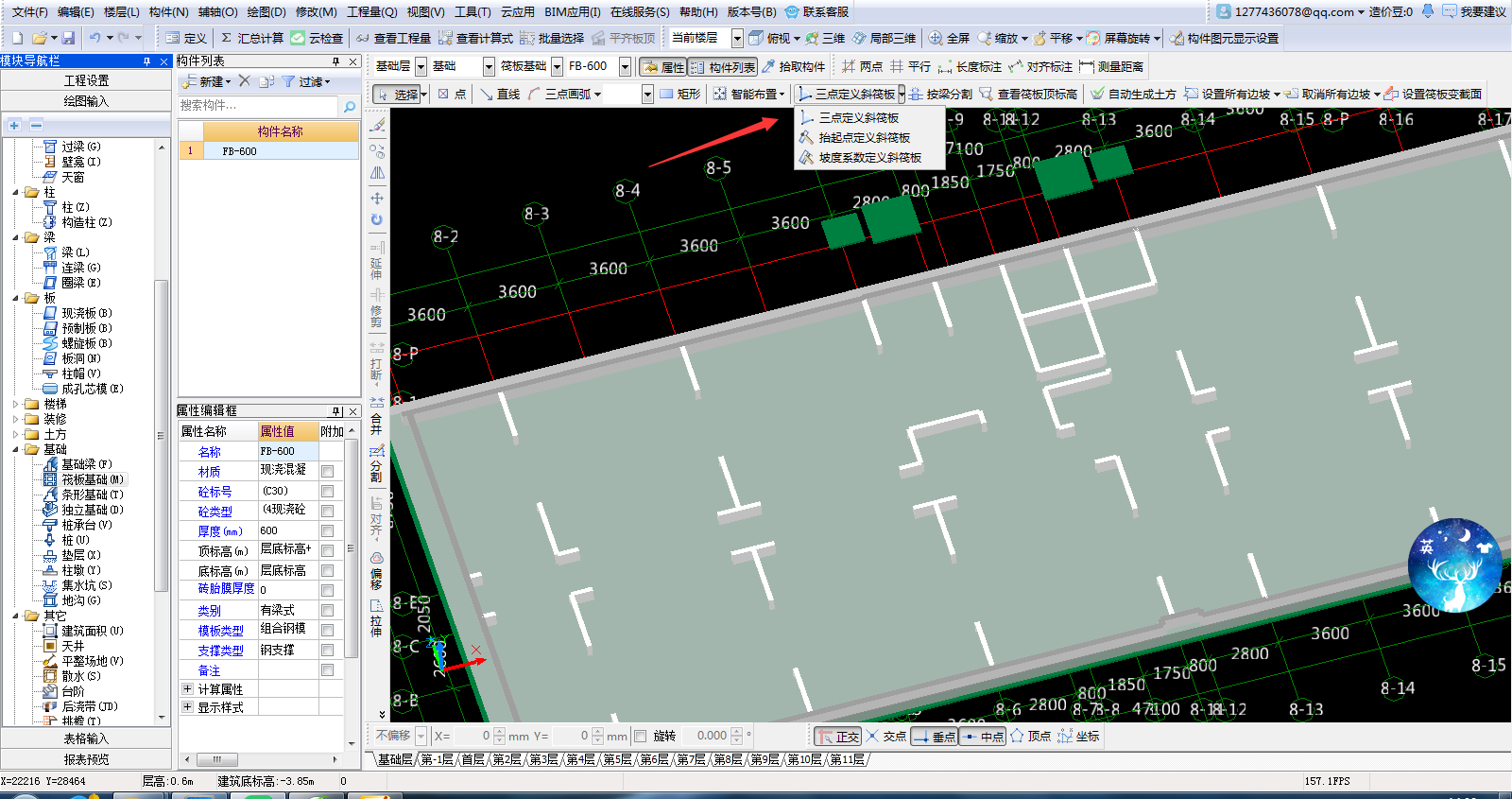
Task: Click 按梁分割 split by beam tool
Action: click(x=941, y=94)
